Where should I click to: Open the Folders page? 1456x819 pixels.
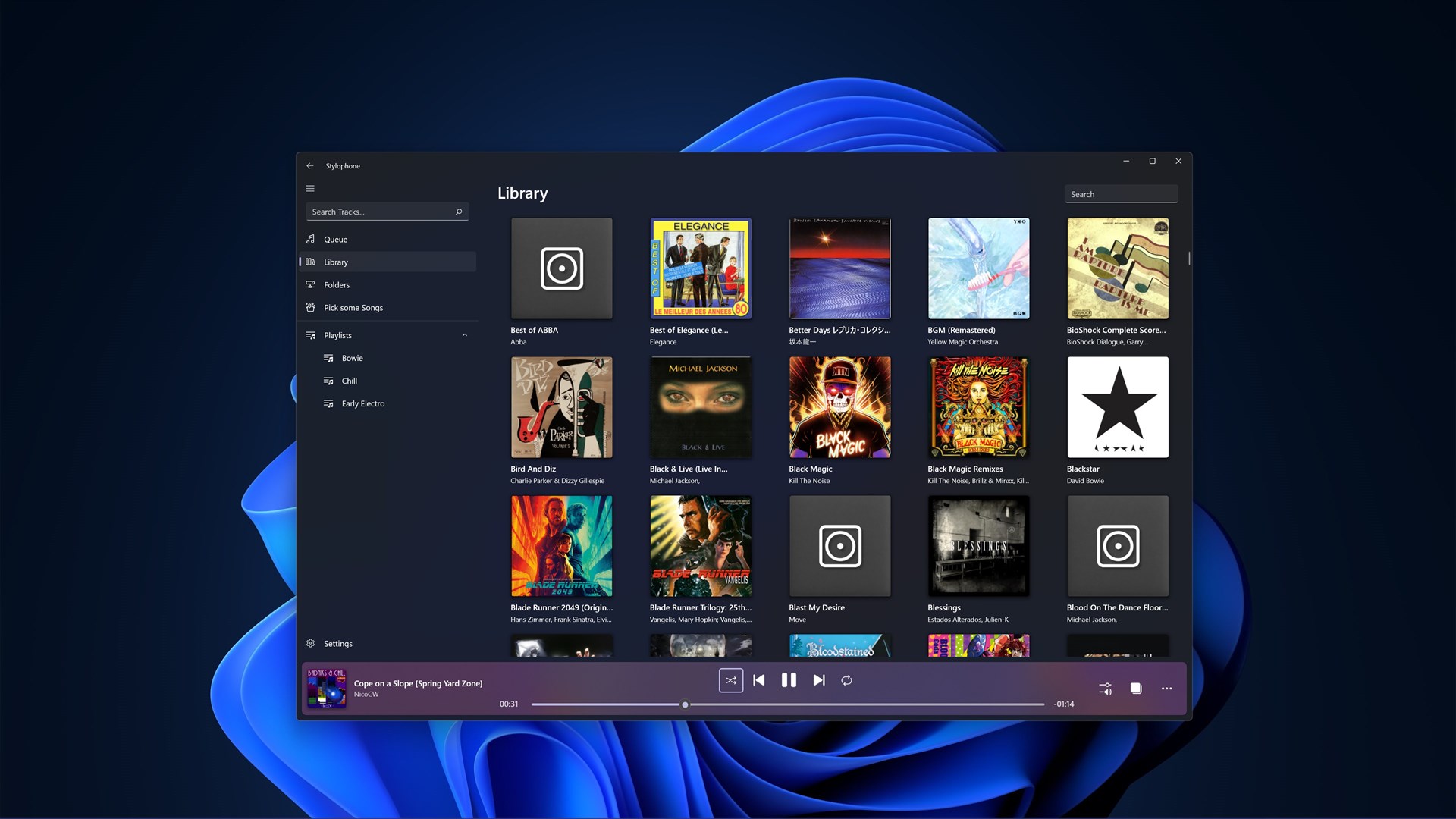[x=337, y=285]
